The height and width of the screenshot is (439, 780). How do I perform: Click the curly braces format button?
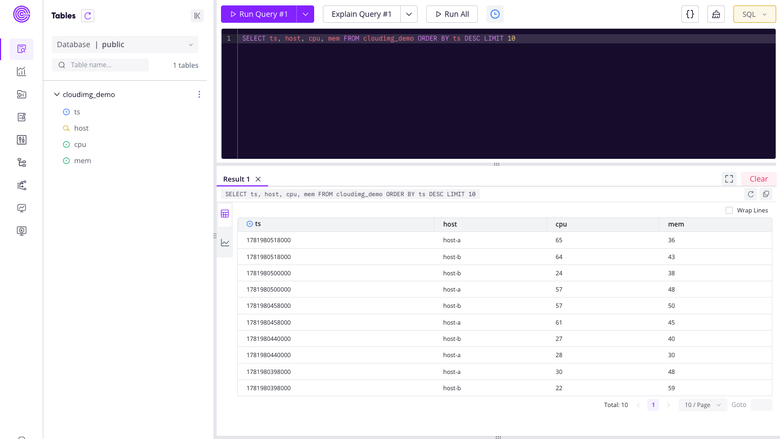[690, 14]
